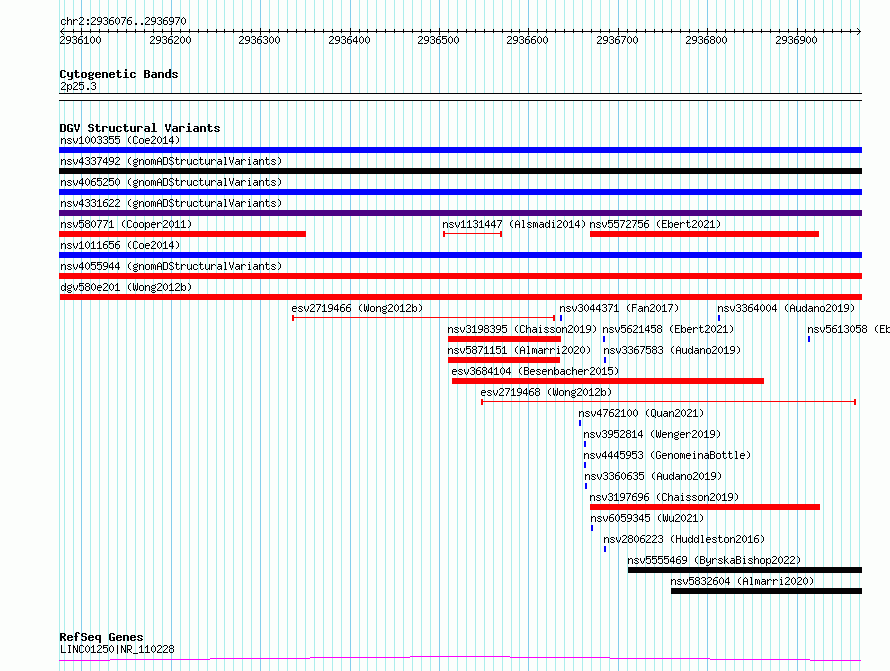The width and height of the screenshot is (890, 671).
Task: Open nsv4337492 (gnomADStructuralVariants) label
Action: (171, 161)
